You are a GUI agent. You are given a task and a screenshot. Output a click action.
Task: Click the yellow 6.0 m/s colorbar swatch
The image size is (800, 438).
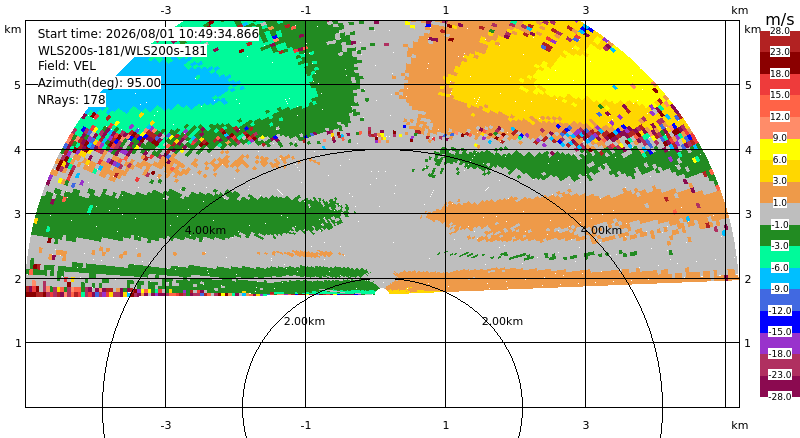[780, 149]
